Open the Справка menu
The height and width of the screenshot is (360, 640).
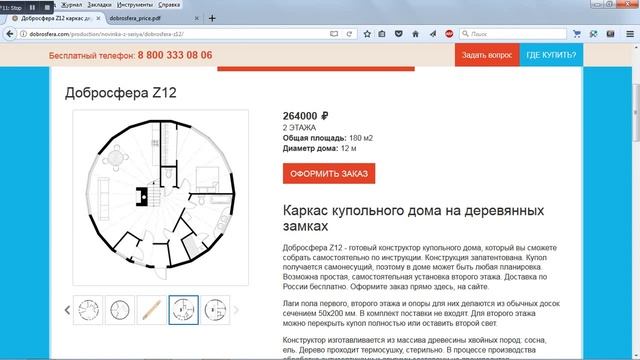coord(169,5)
